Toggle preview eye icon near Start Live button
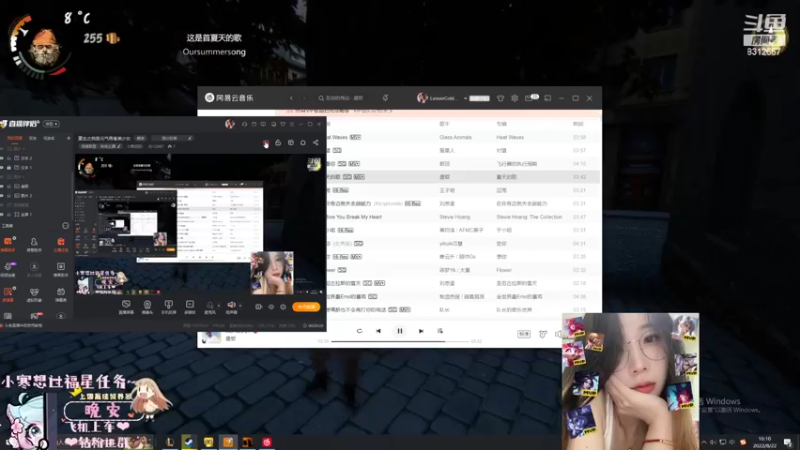Screen dimensions: 800x450 point(271,307)
